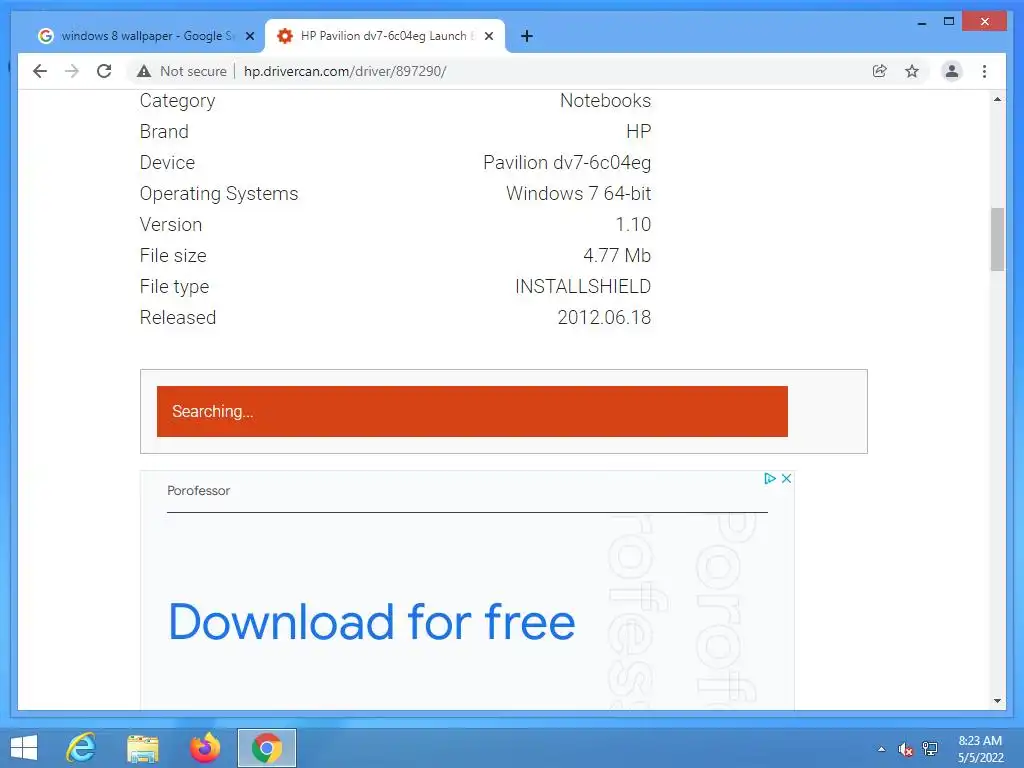Click the Notebooks category value

[605, 101]
